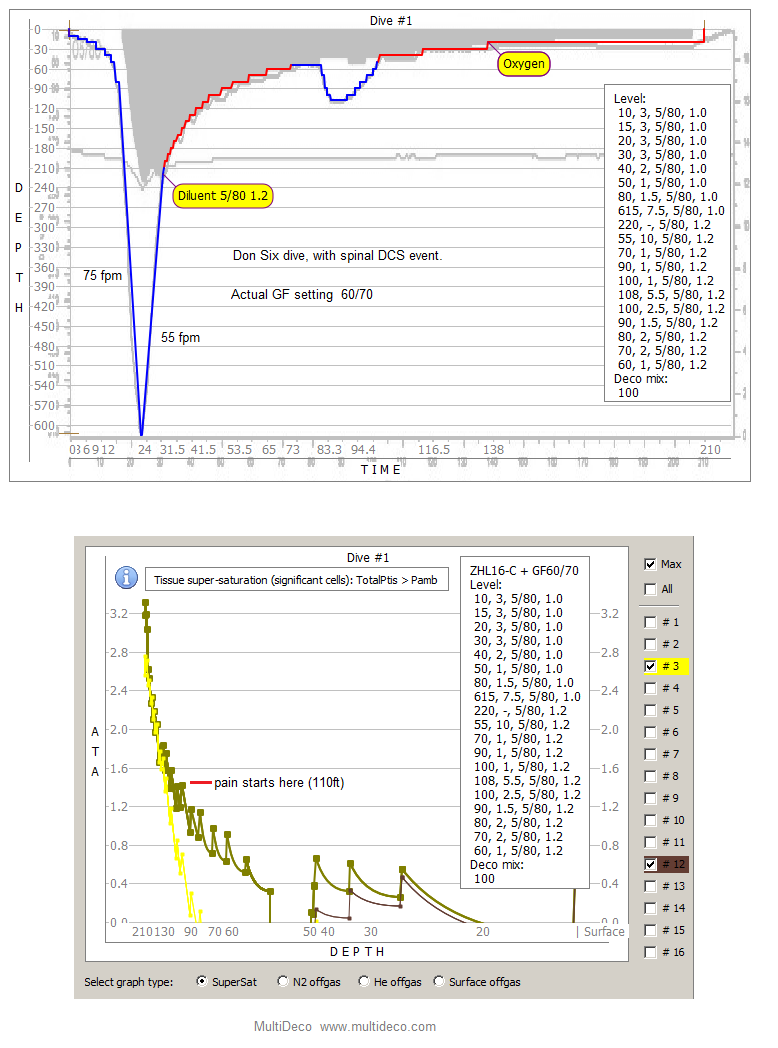Click 'ZHL16-C + GF60/70' header text

(524, 571)
